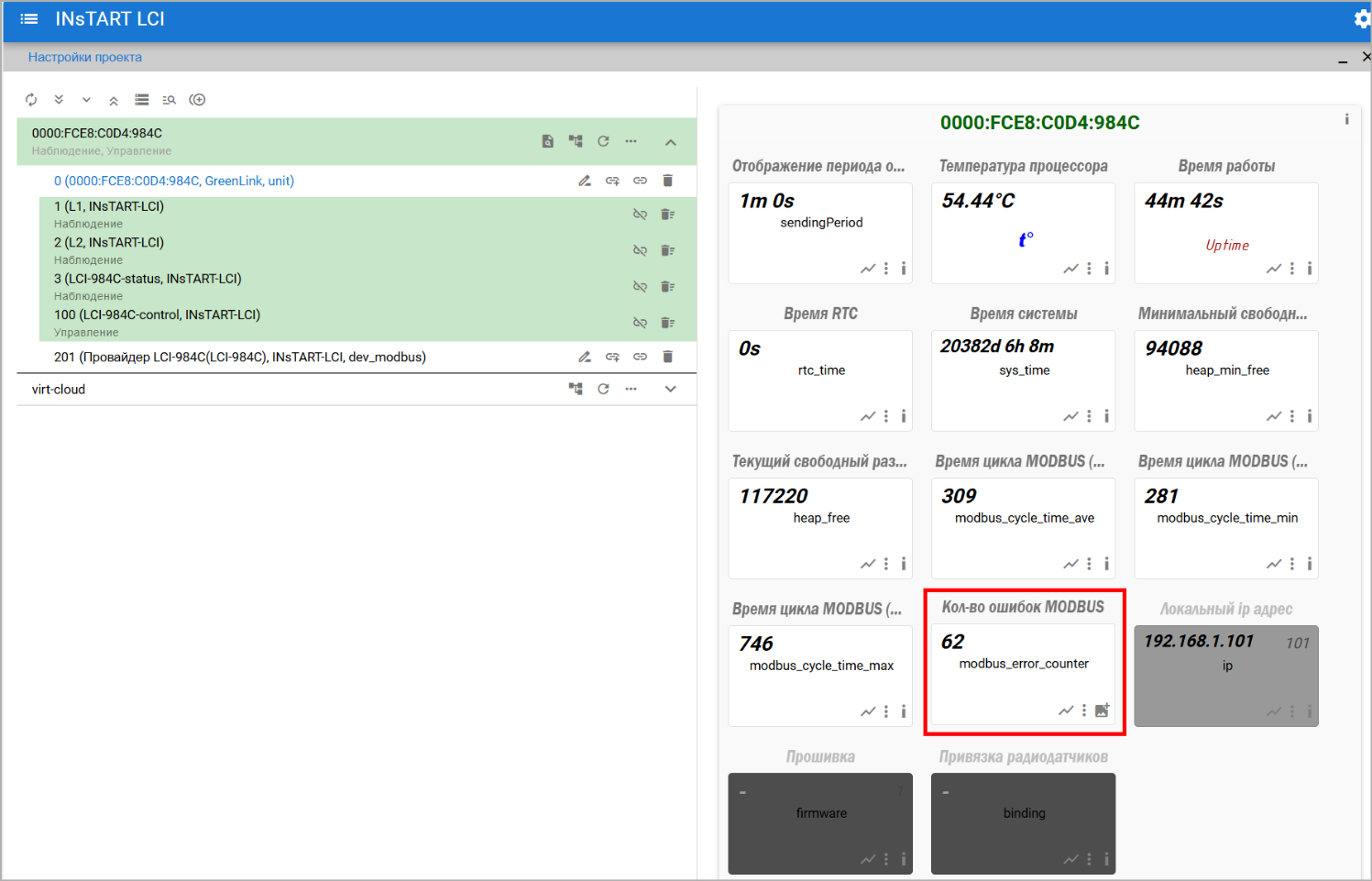Show the chart for modbus_error_counter widget
The height and width of the screenshot is (881, 1372).
coord(1066,710)
